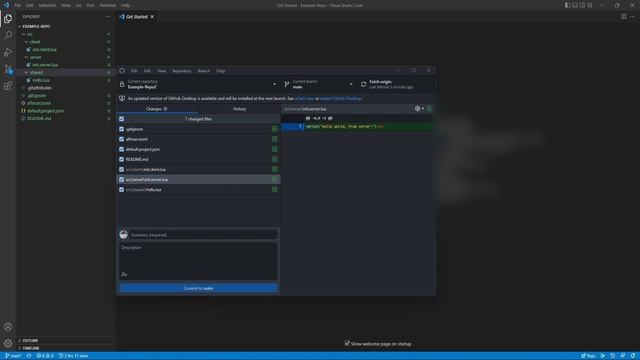Open default.project.json in VS Code Explorer
Image resolution: width=640 pixels, height=360 pixels.
pos(45,111)
